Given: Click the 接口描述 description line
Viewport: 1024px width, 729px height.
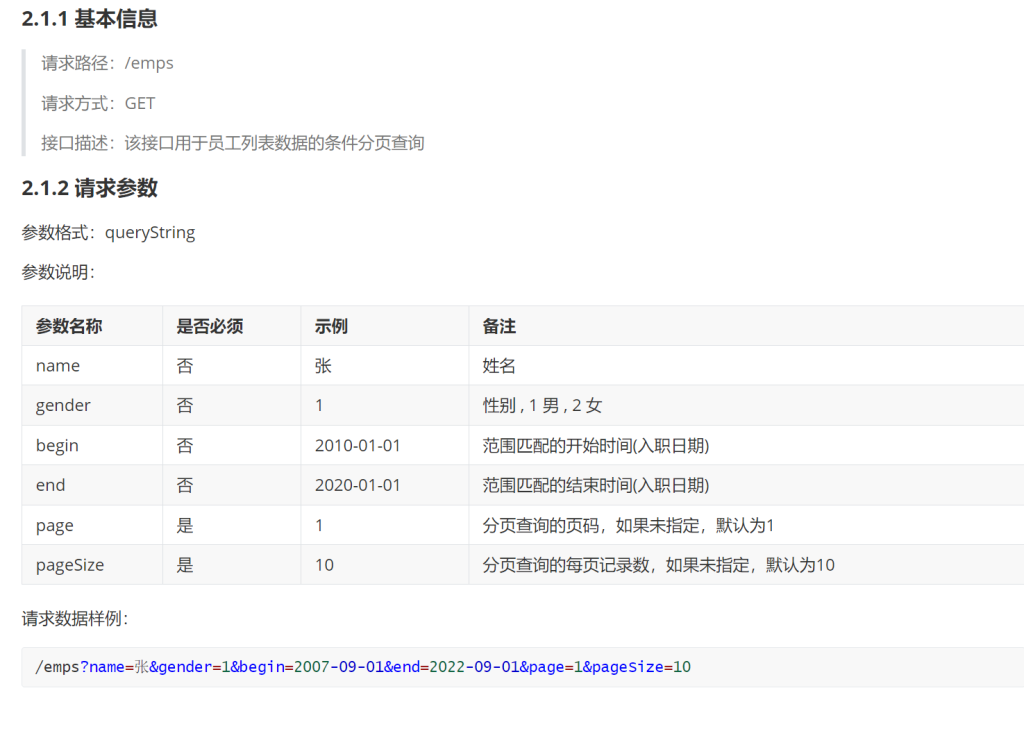Looking at the screenshot, I should [232, 143].
